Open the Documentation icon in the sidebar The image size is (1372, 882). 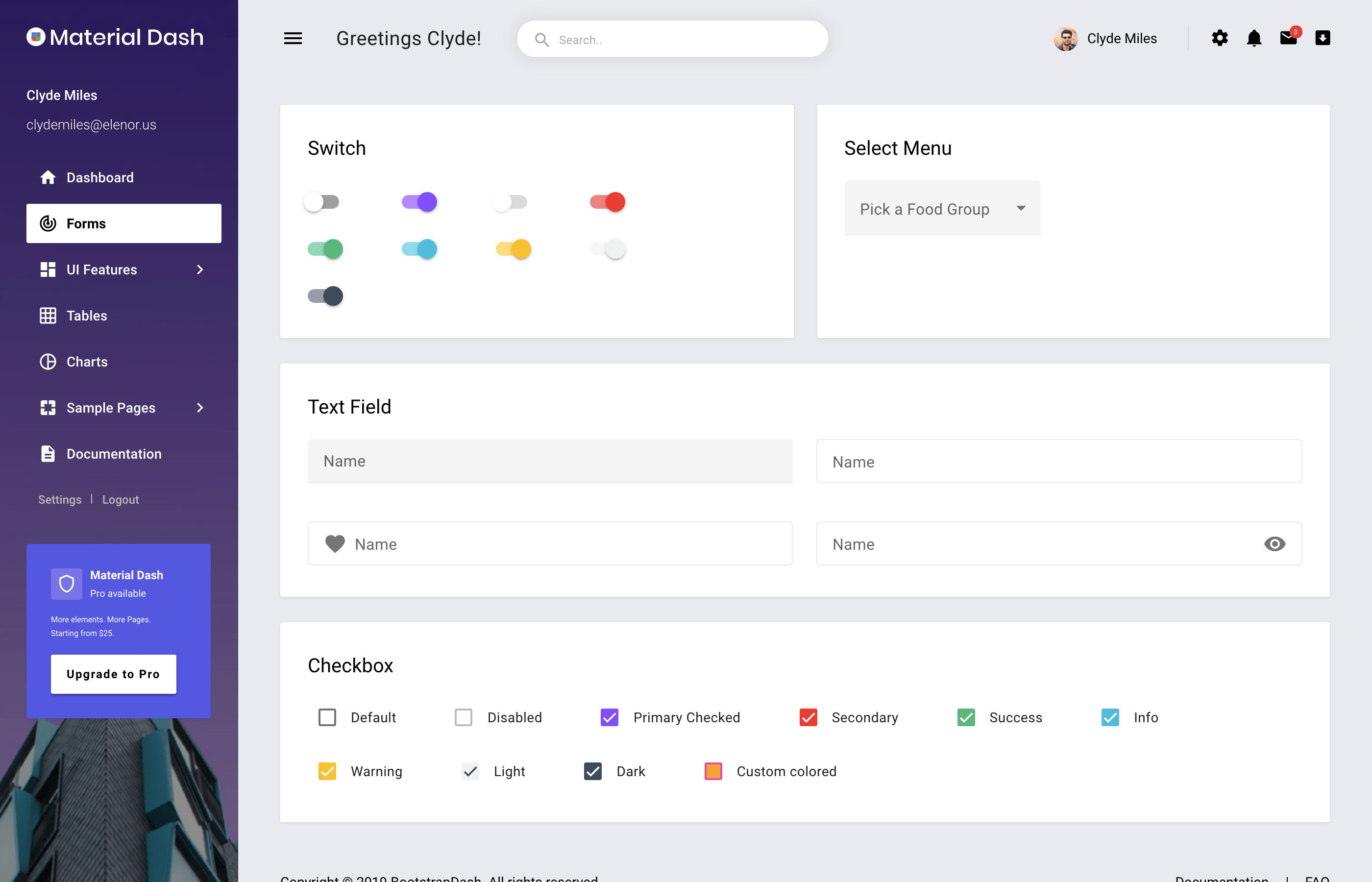48,454
